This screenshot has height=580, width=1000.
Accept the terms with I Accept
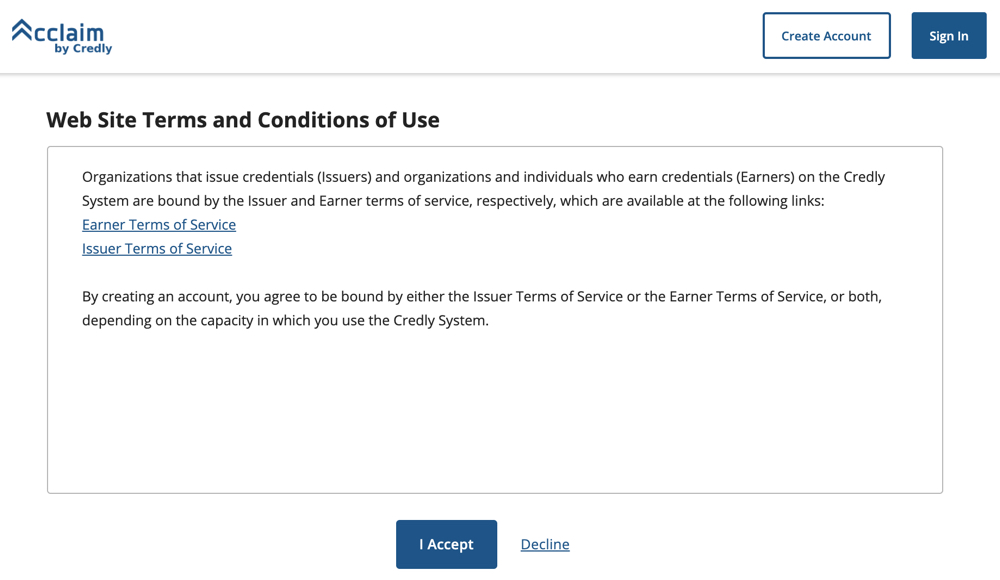pyautogui.click(x=446, y=544)
